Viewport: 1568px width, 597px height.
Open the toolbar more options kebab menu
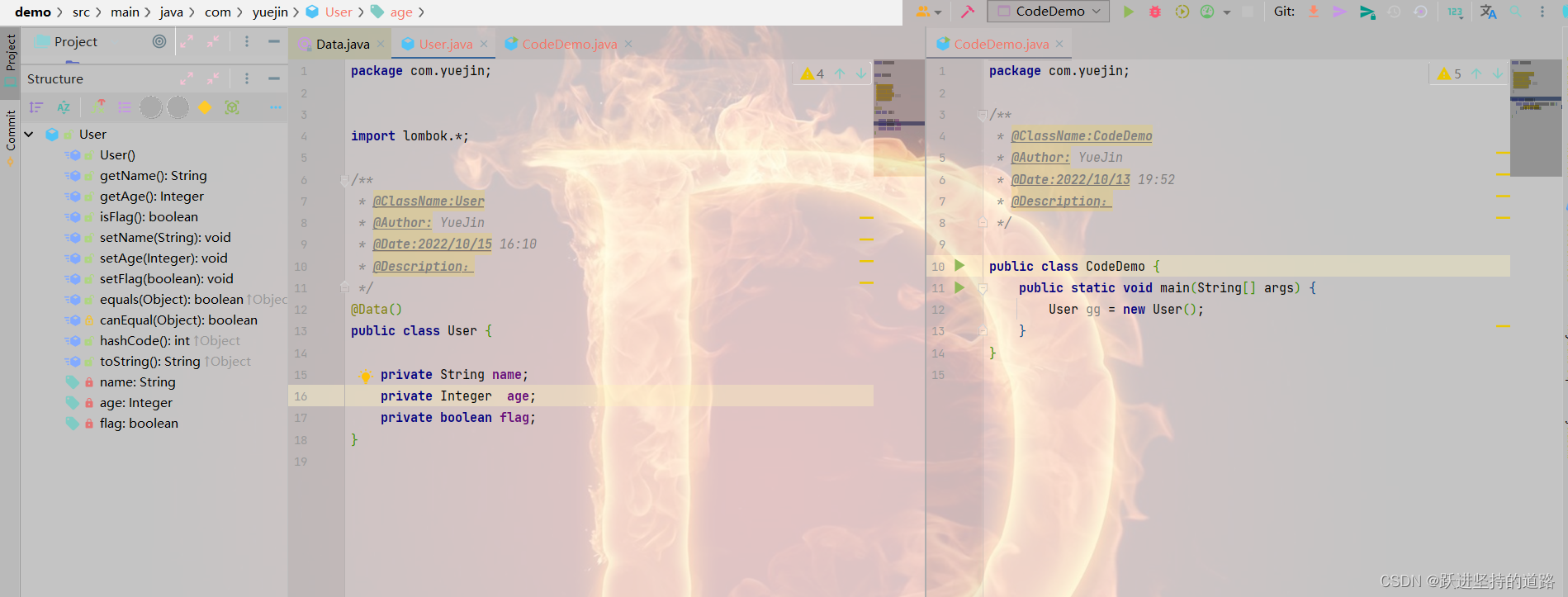point(1542,12)
